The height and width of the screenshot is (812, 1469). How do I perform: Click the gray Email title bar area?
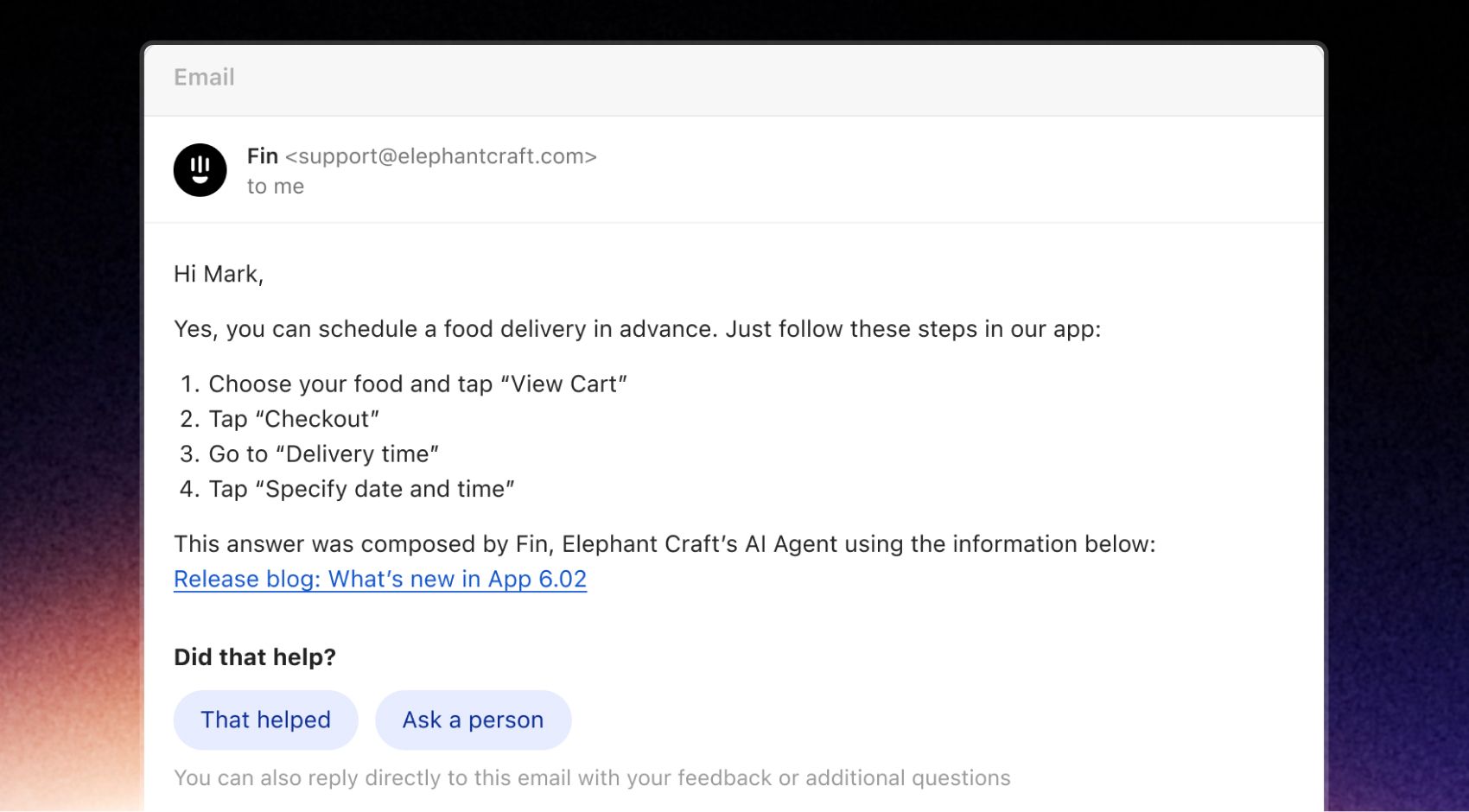(x=734, y=79)
